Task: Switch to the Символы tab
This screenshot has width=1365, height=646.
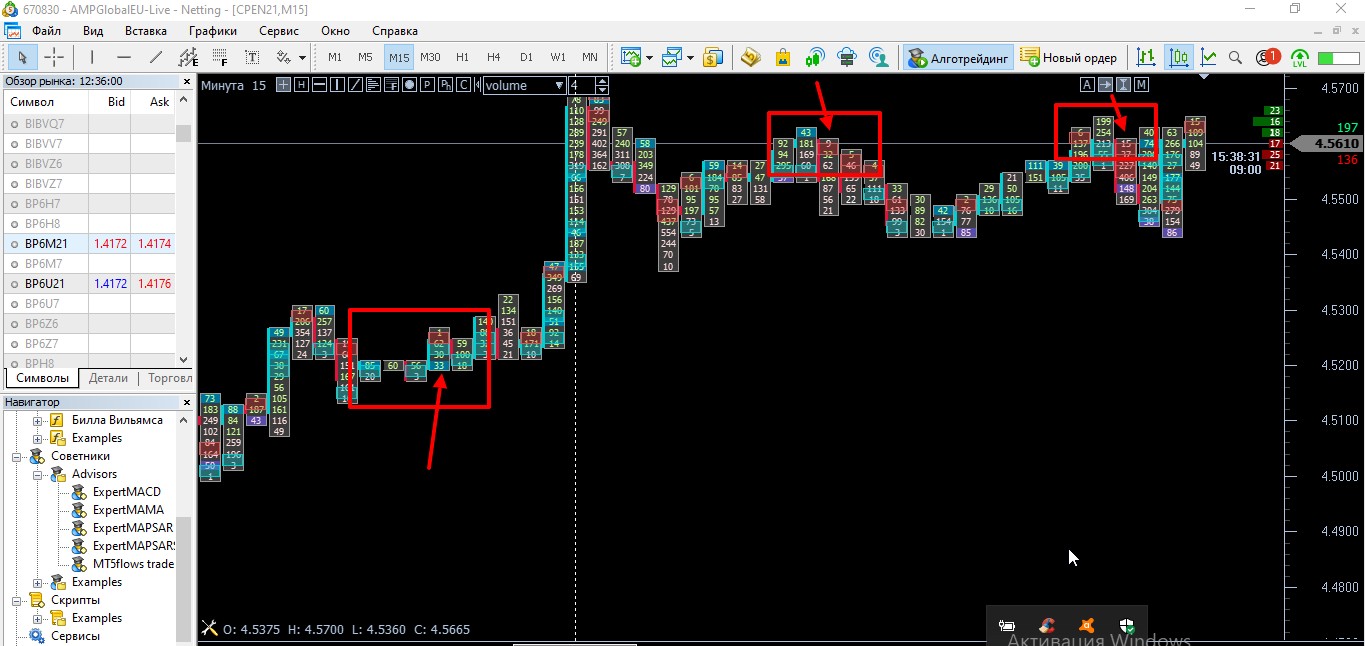Action: pyautogui.click(x=43, y=378)
